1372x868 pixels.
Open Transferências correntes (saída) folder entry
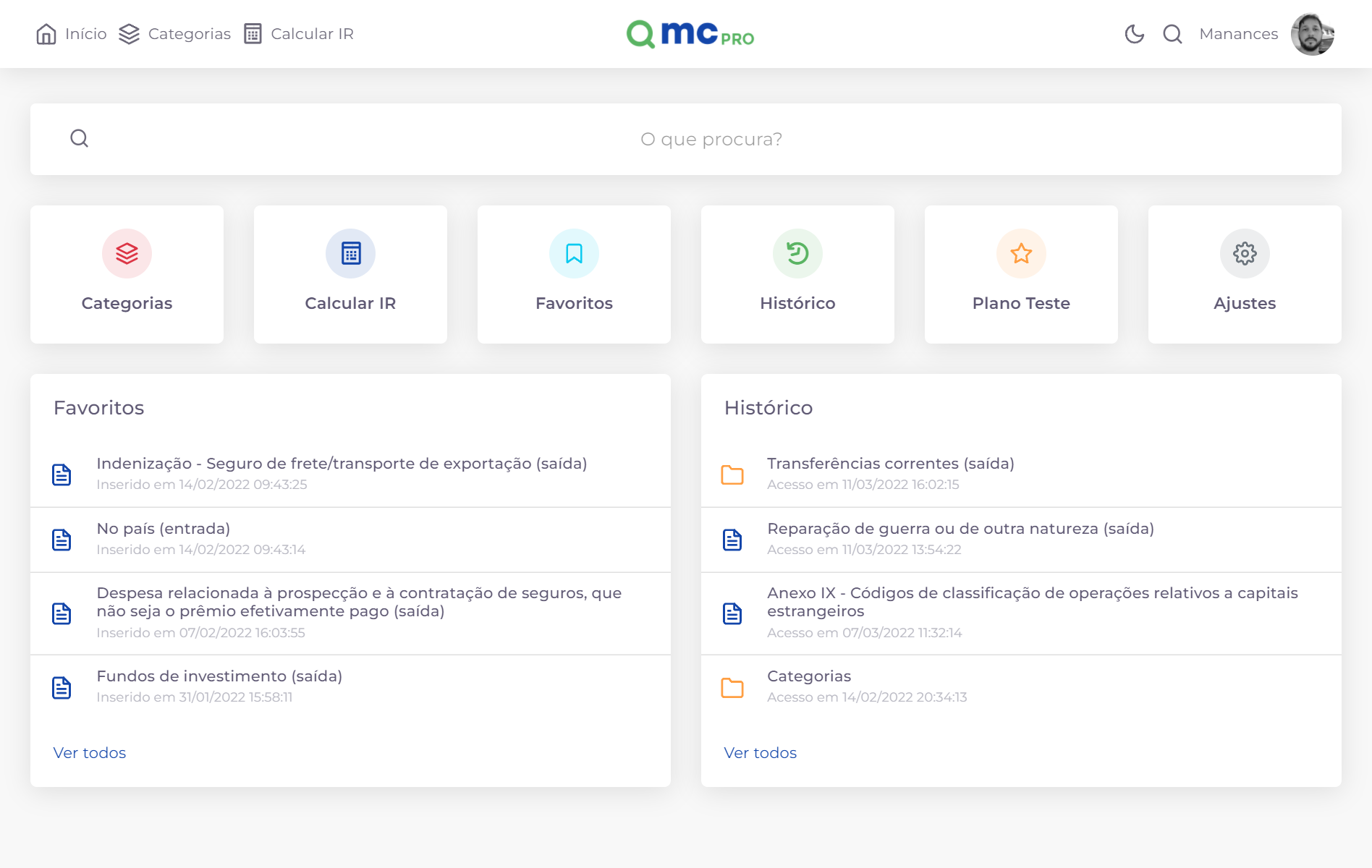click(x=890, y=464)
